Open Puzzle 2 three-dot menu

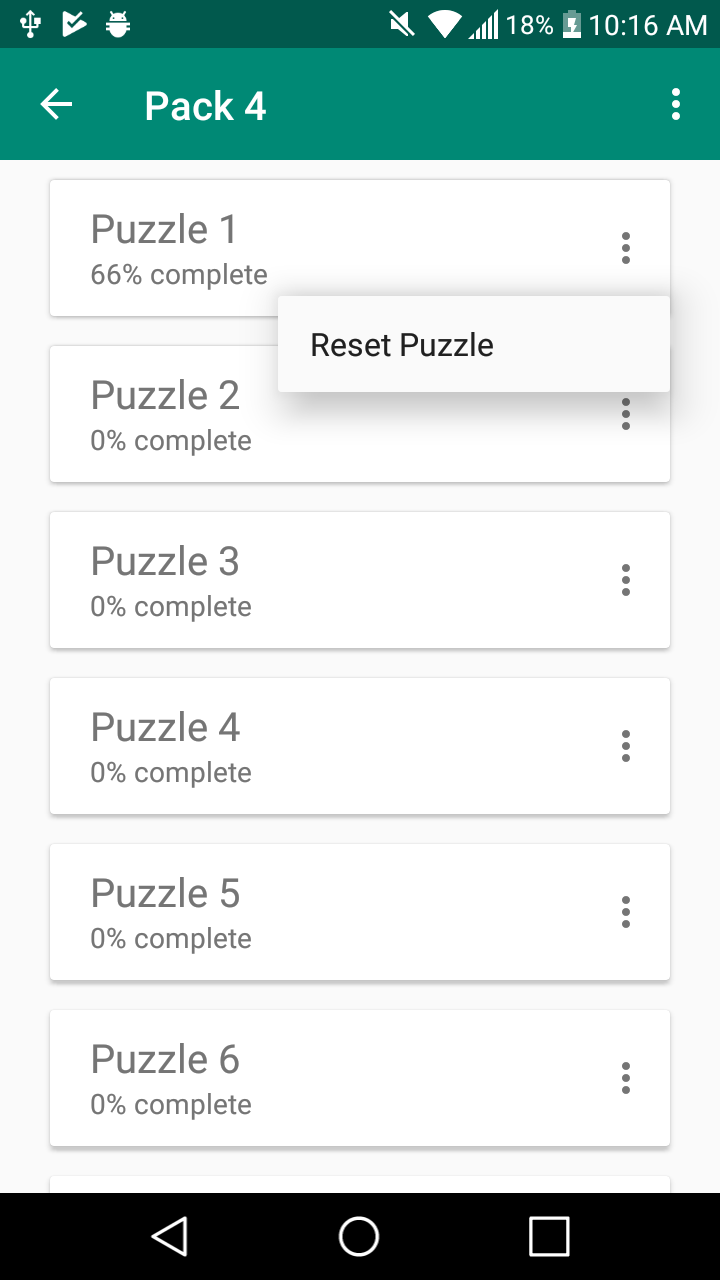pos(626,414)
